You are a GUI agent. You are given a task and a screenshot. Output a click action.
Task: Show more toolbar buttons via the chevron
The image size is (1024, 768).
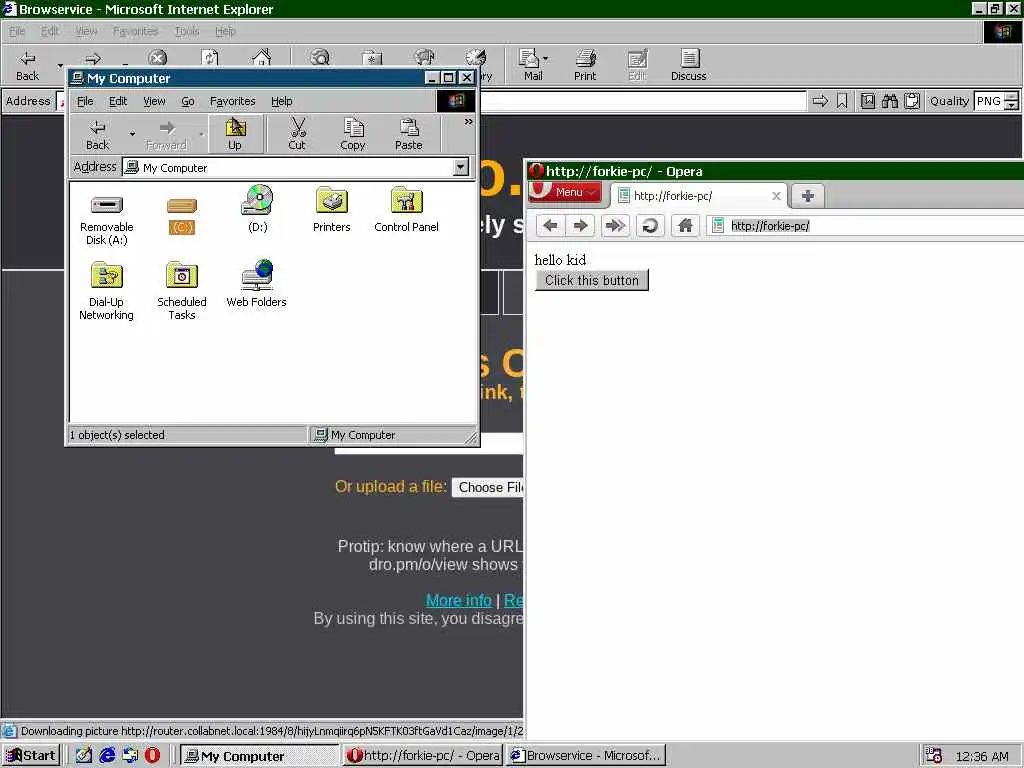(x=468, y=122)
